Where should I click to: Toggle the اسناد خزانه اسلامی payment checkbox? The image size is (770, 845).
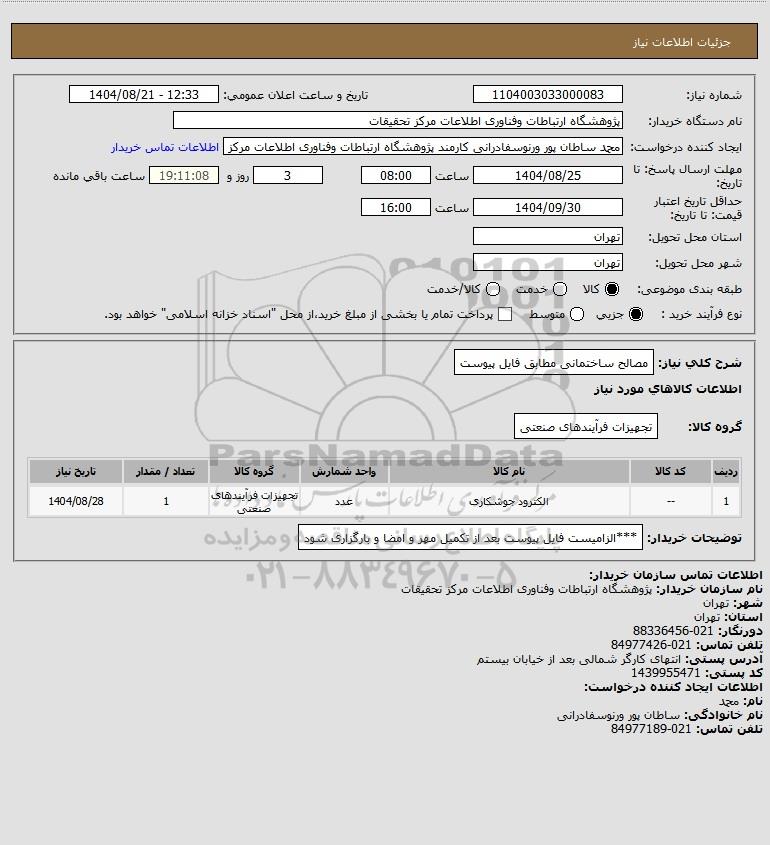click(x=505, y=314)
